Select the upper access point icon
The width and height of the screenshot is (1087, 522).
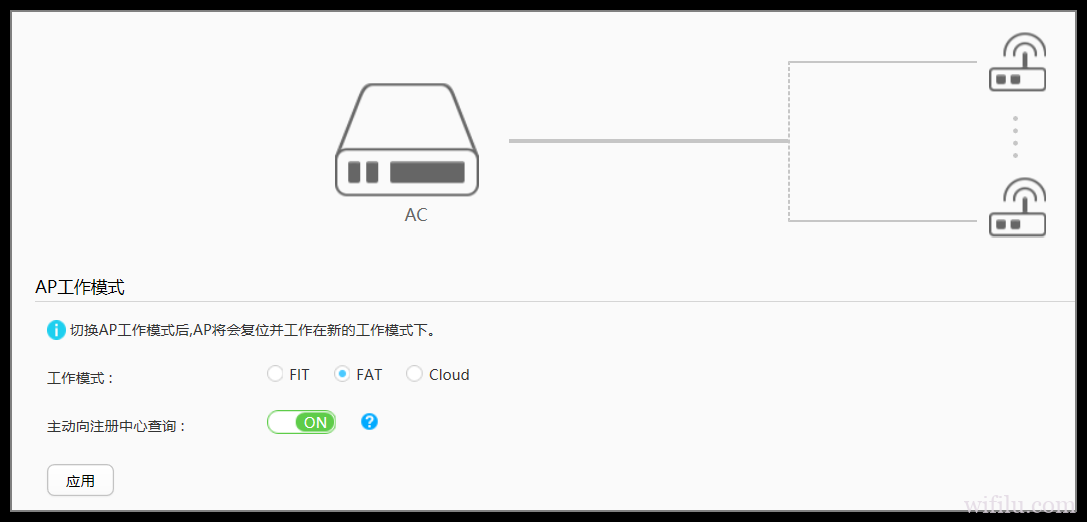1017,62
